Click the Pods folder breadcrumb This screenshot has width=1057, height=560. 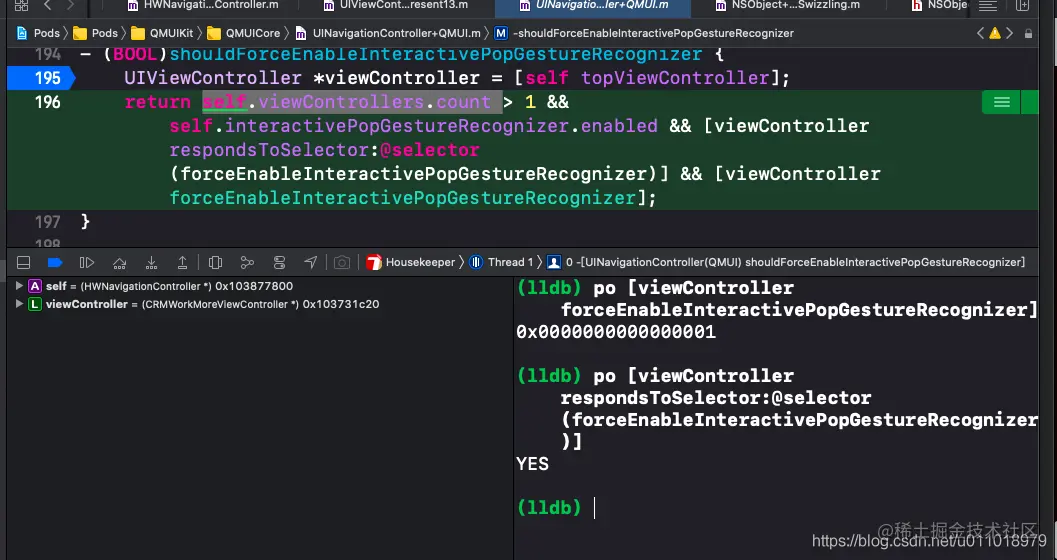click(95, 33)
